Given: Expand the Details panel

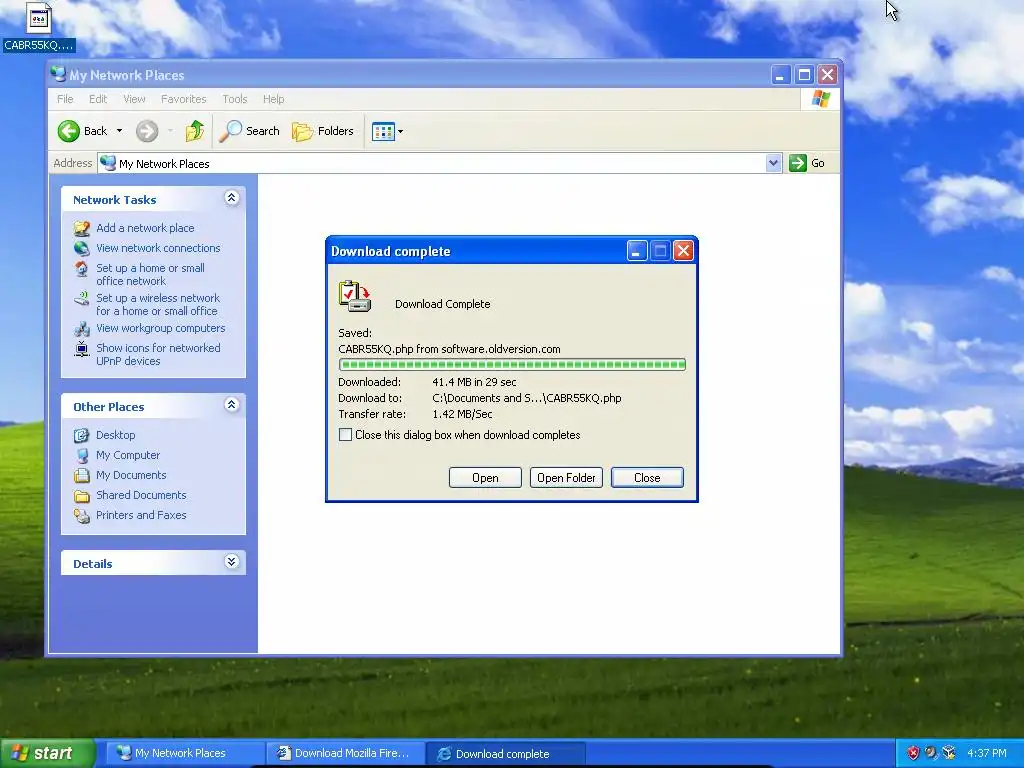Looking at the screenshot, I should [231, 562].
